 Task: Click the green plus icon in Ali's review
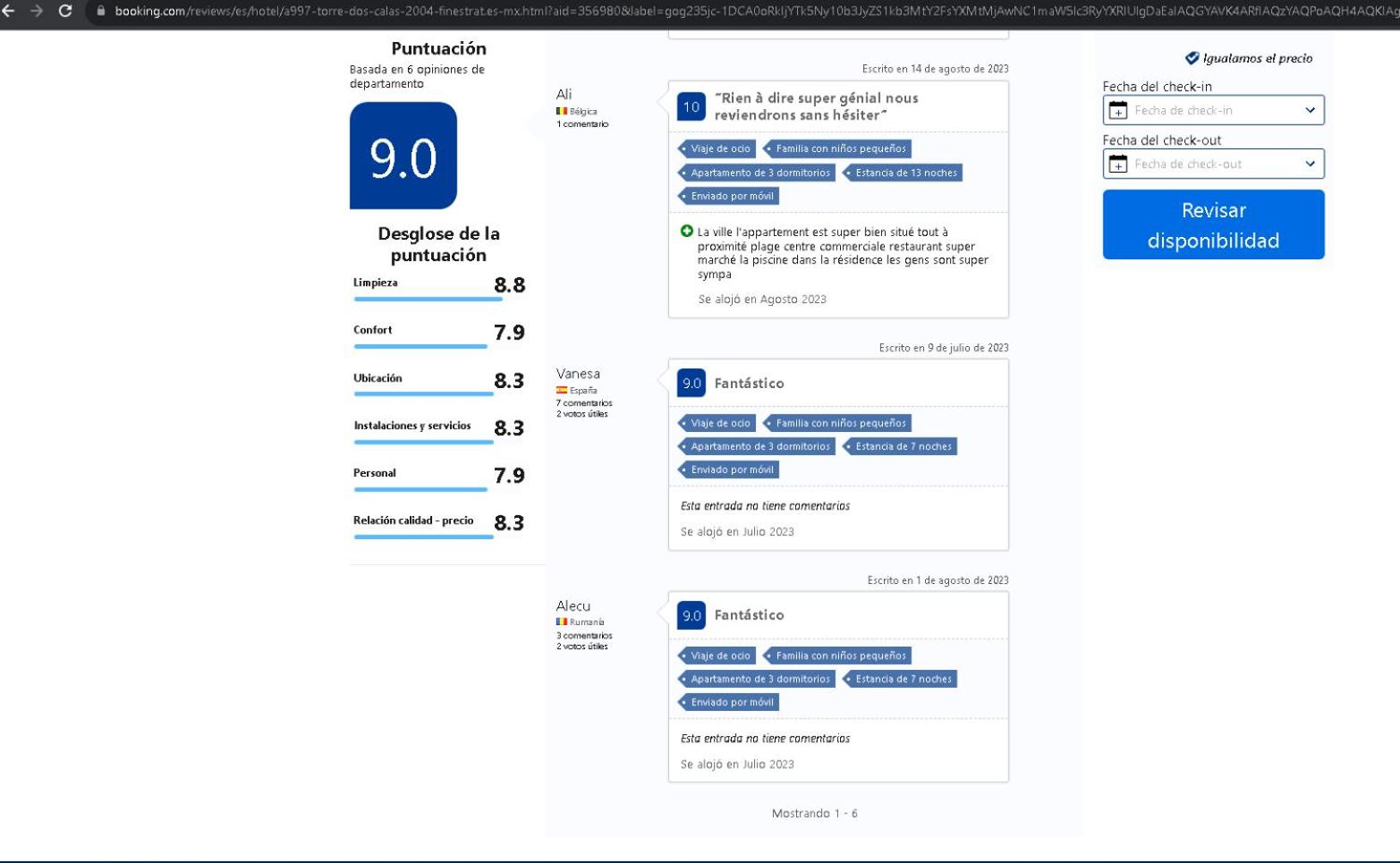(686, 231)
